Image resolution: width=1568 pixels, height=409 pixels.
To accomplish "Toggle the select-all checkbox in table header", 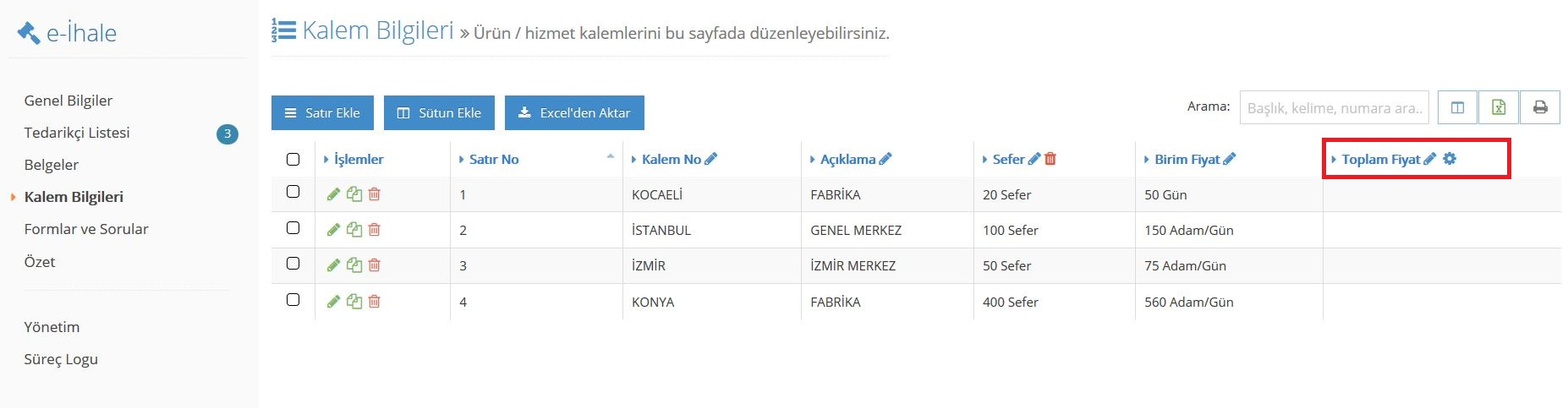I will 293,159.
